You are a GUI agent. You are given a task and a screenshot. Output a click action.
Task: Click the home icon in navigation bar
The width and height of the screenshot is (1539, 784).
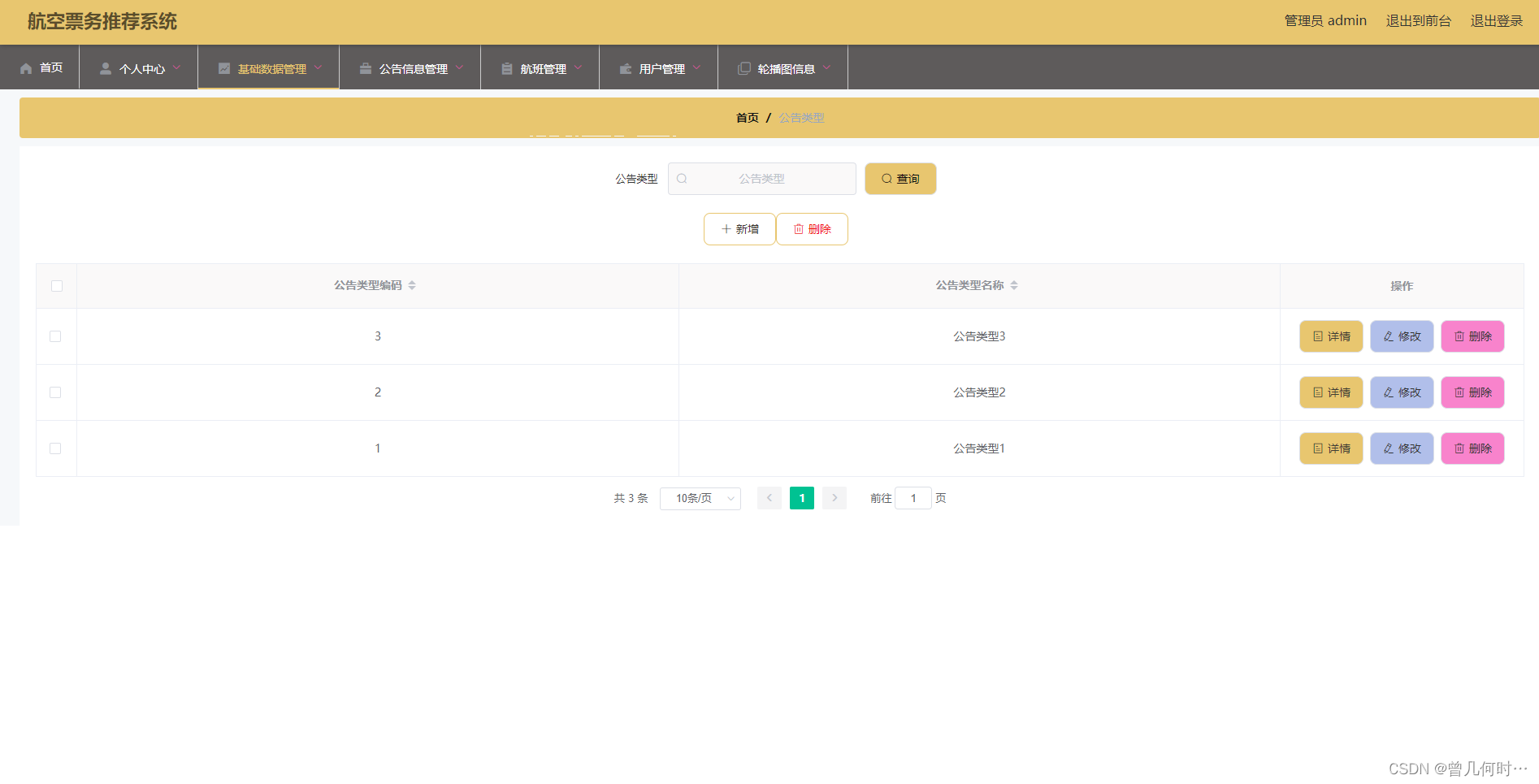coord(26,68)
